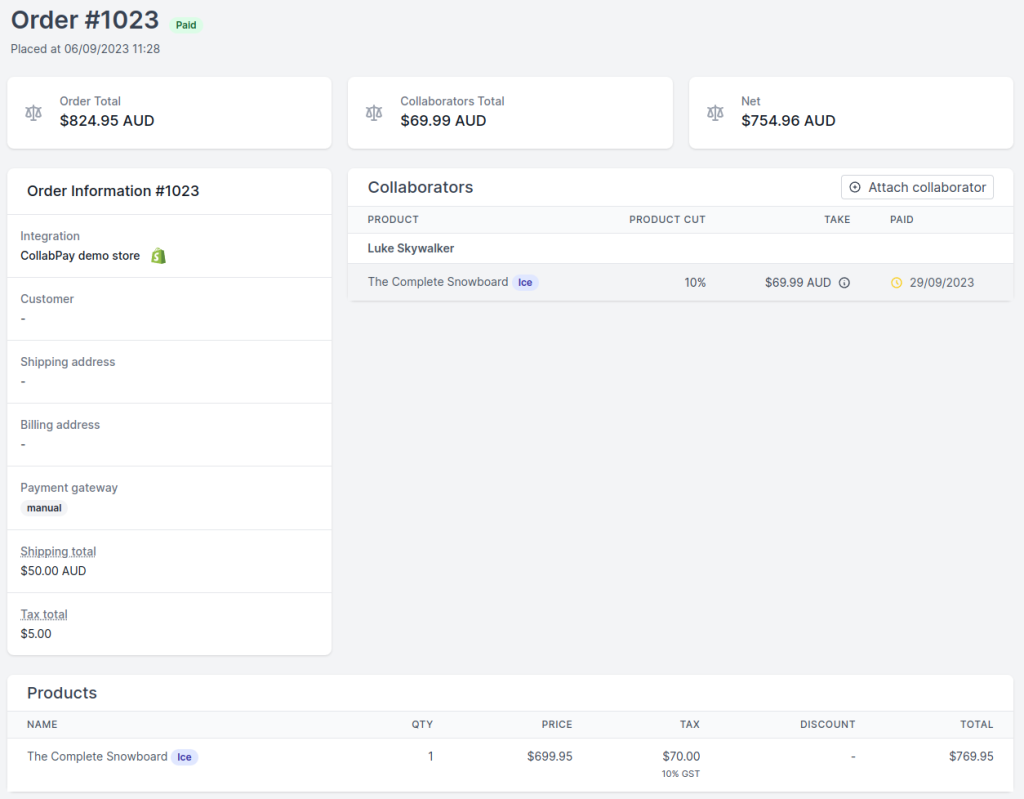Click the Tax total label
Image resolution: width=1024 pixels, height=799 pixels.
coord(44,615)
